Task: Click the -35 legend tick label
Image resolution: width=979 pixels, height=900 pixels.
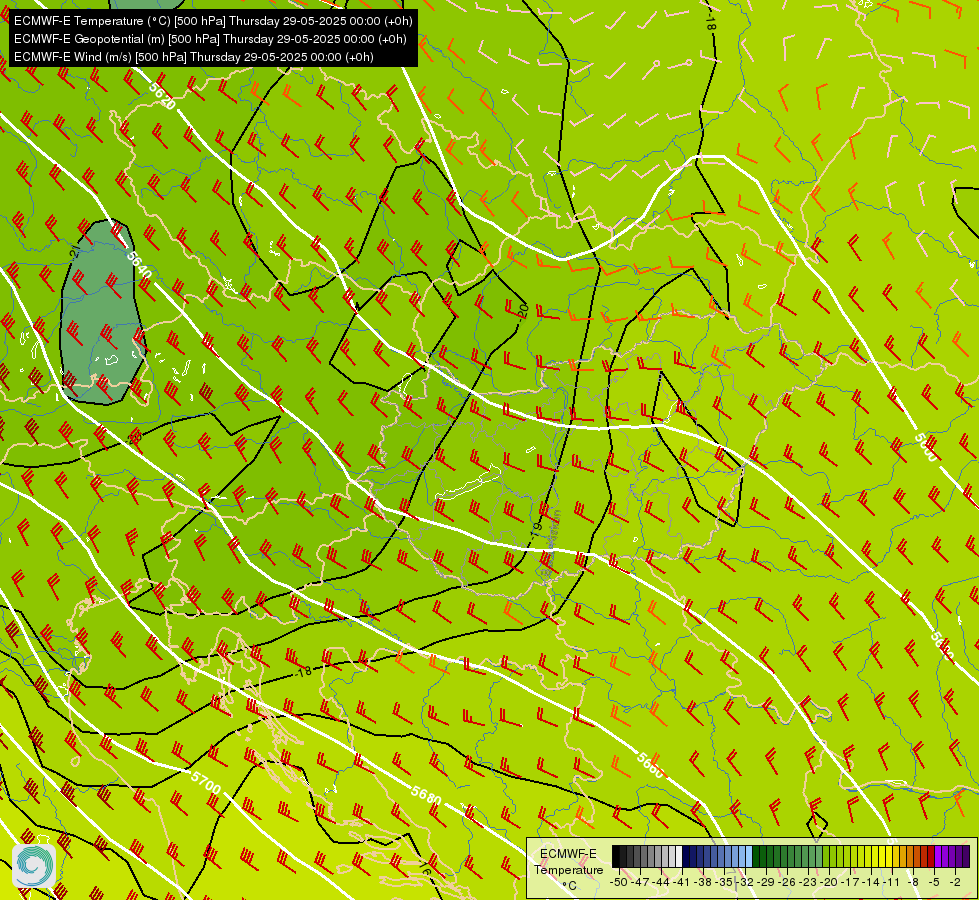Action: (724, 882)
